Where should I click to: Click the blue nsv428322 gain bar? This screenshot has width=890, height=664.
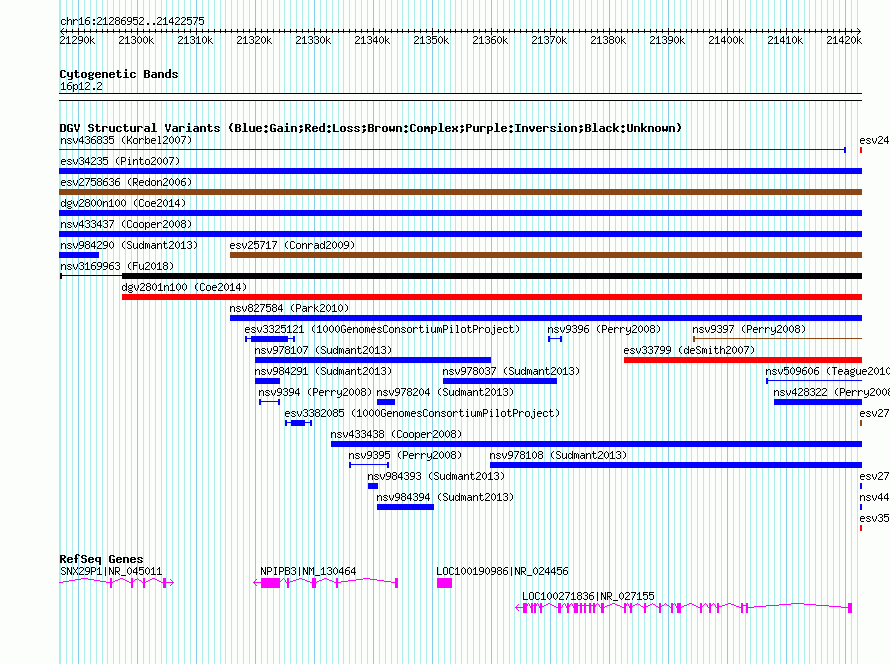click(818, 402)
